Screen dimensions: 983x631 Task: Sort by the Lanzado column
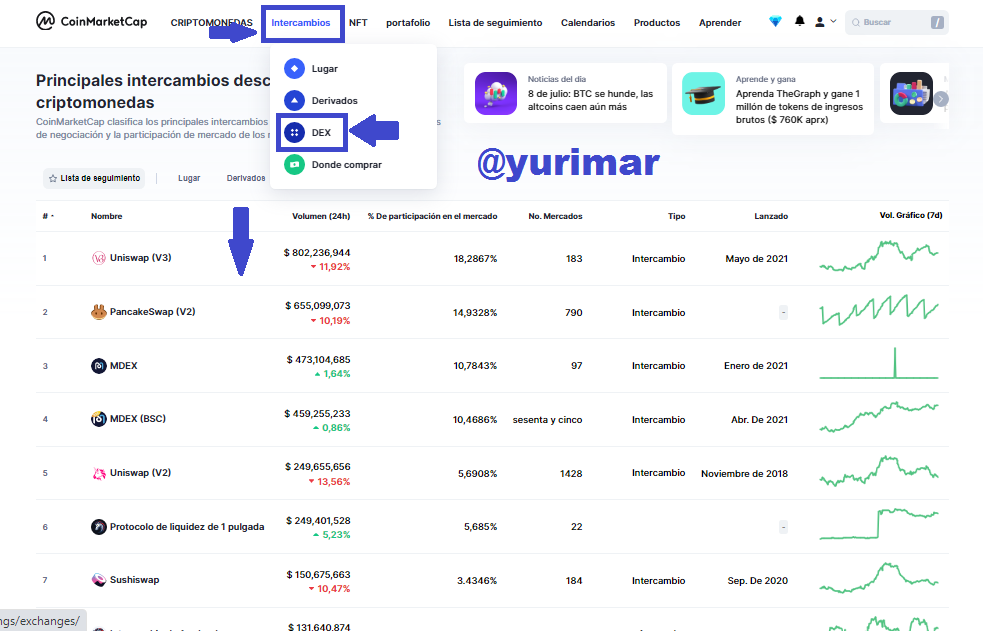[x=771, y=216]
